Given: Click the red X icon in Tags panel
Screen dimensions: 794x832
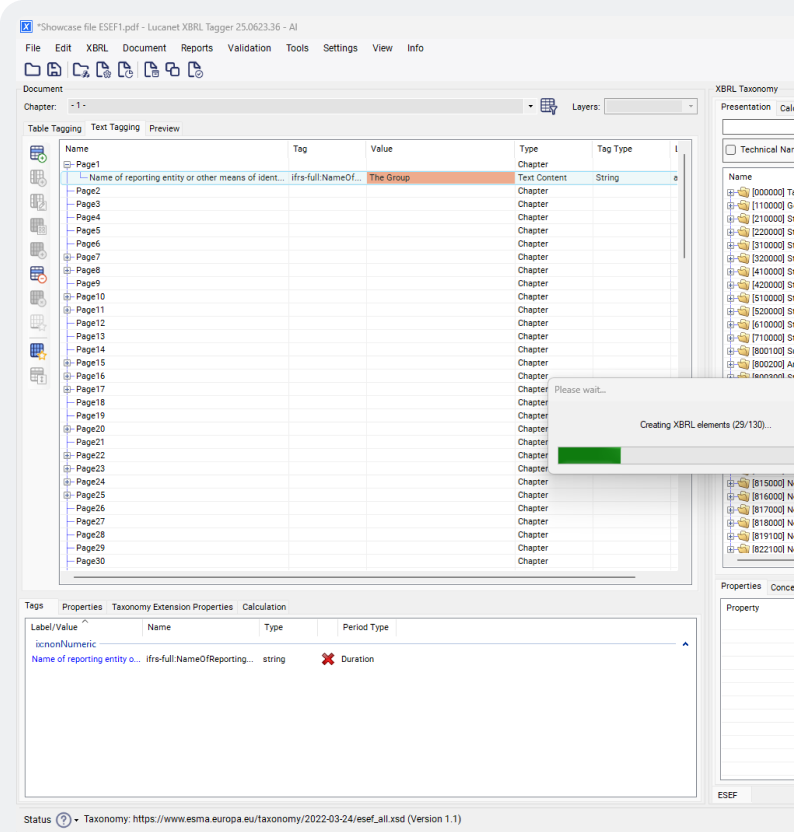Looking at the screenshot, I should (x=328, y=659).
